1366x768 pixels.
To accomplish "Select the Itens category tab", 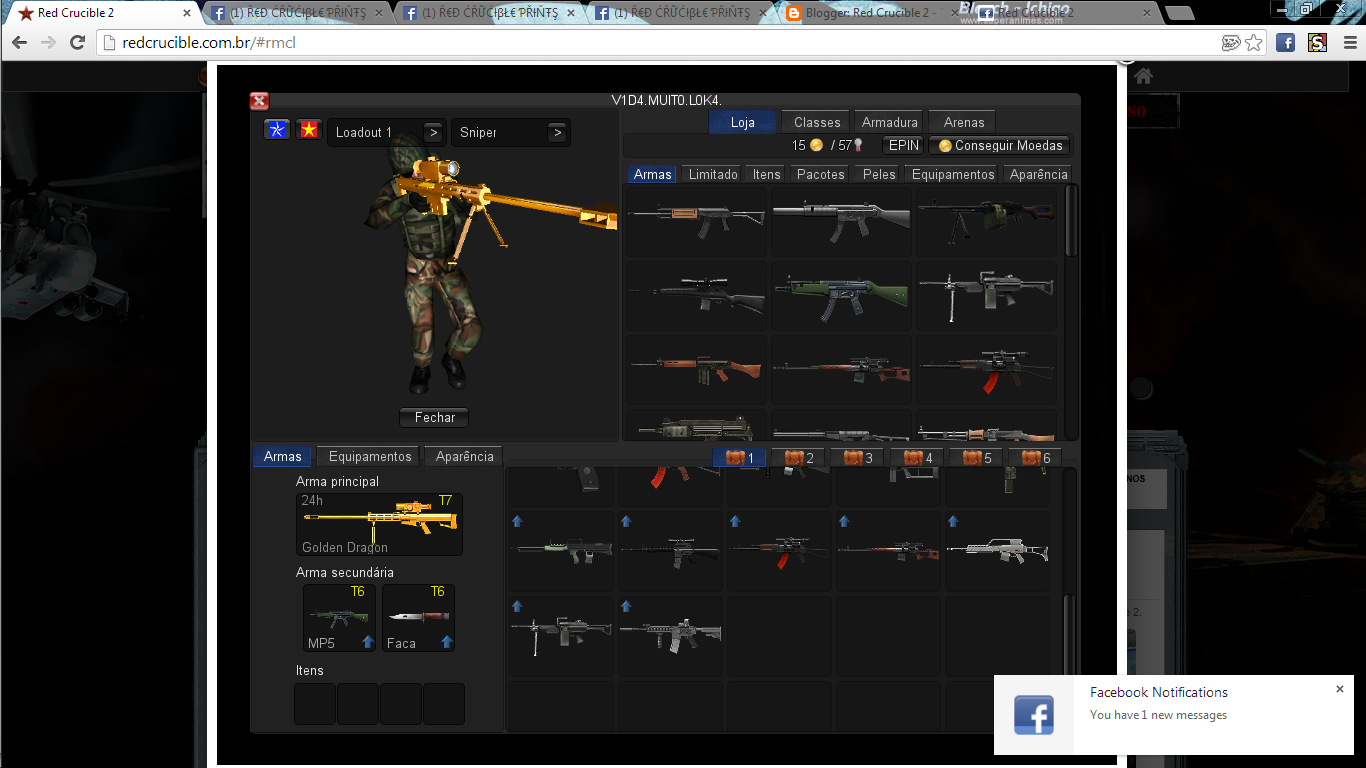I will [767, 174].
